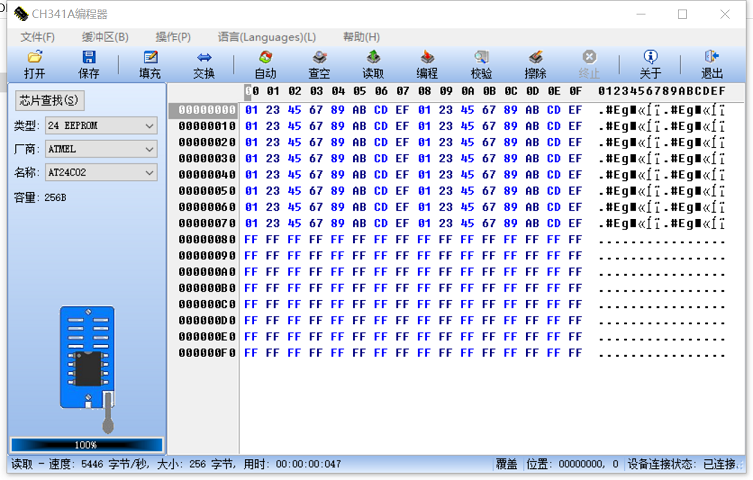Open the 文件(F) menu

click(x=37, y=37)
